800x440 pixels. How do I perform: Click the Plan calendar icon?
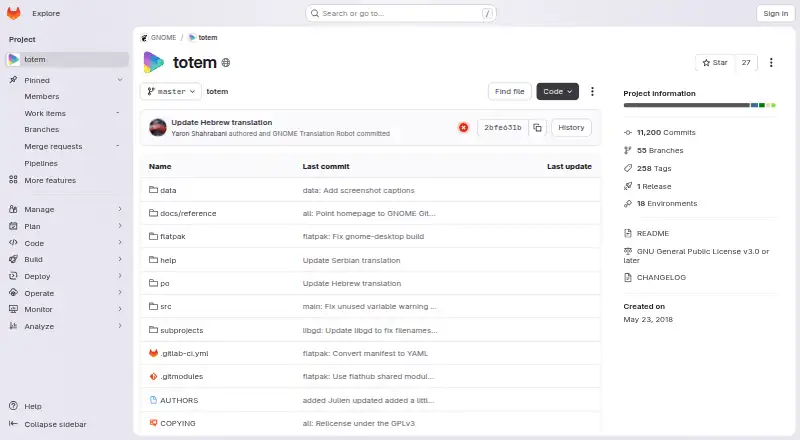[13, 226]
